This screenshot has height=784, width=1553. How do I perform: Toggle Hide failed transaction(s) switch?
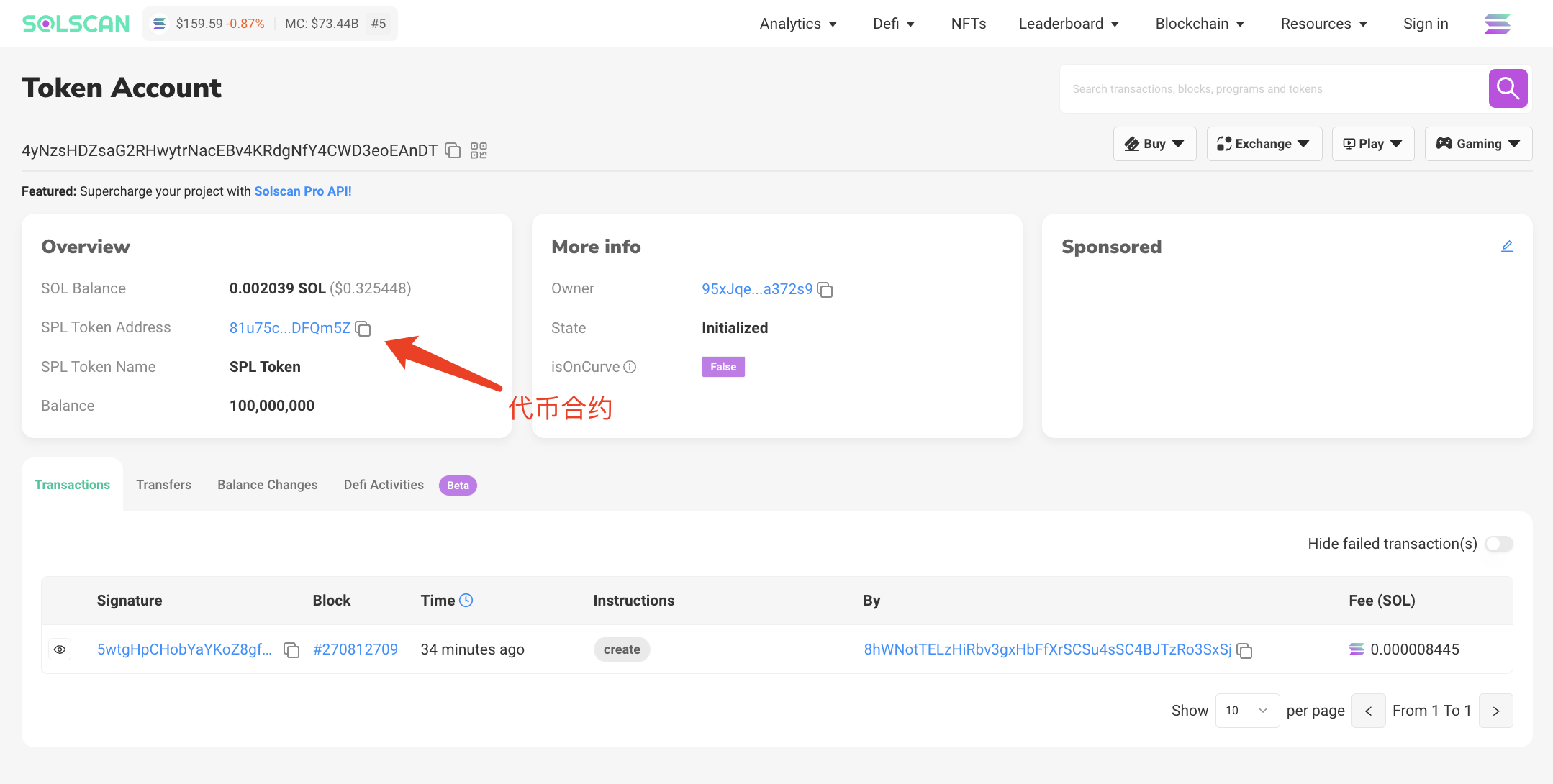point(1499,544)
